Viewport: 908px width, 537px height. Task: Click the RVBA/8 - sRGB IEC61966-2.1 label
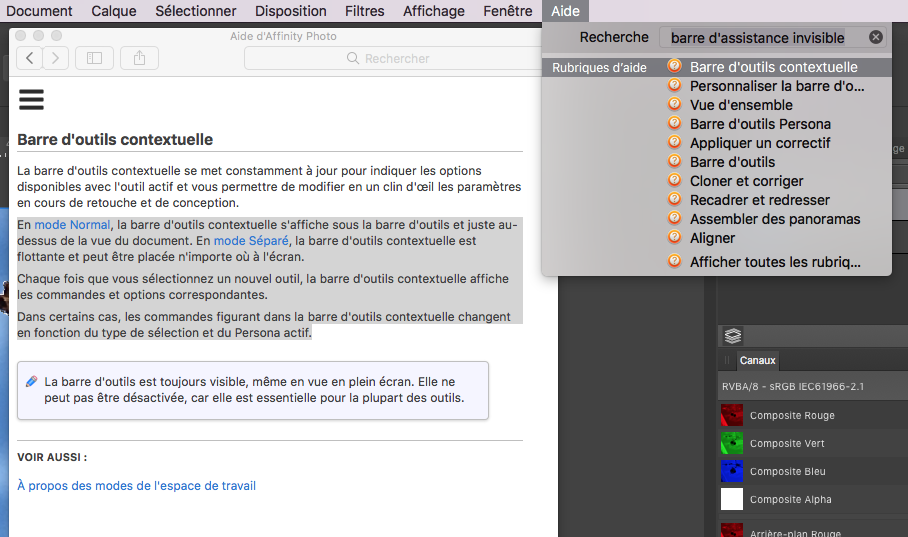793,386
